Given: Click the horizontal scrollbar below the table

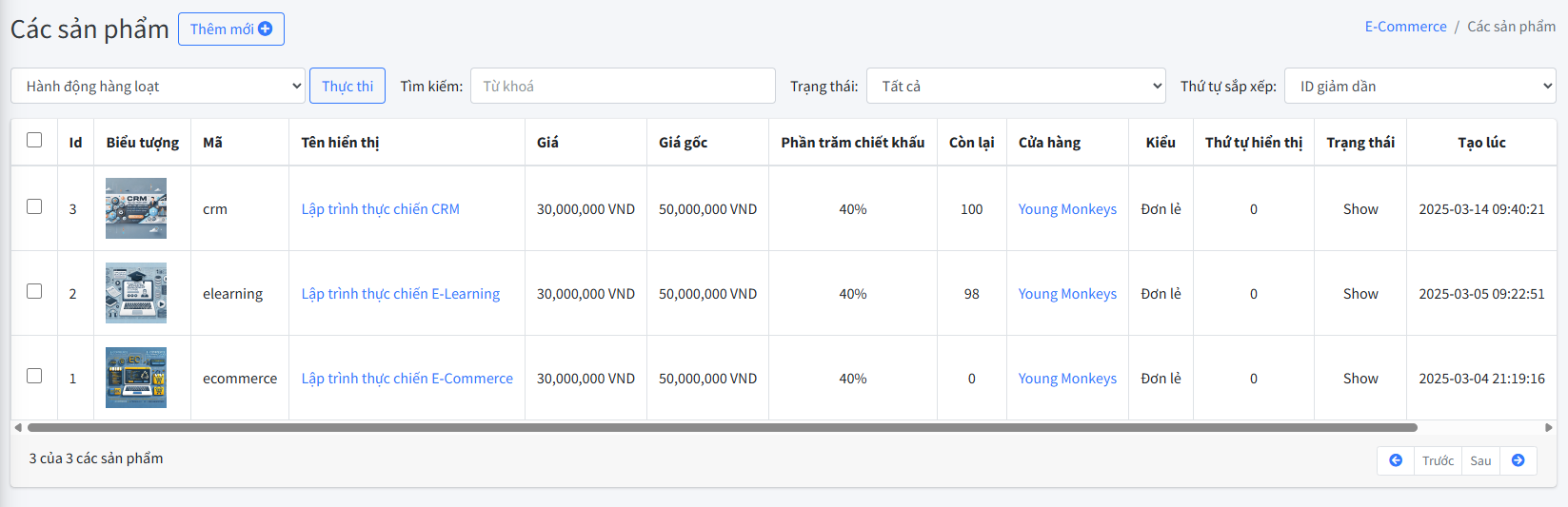Looking at the screenshot, I should coord(722,428).
